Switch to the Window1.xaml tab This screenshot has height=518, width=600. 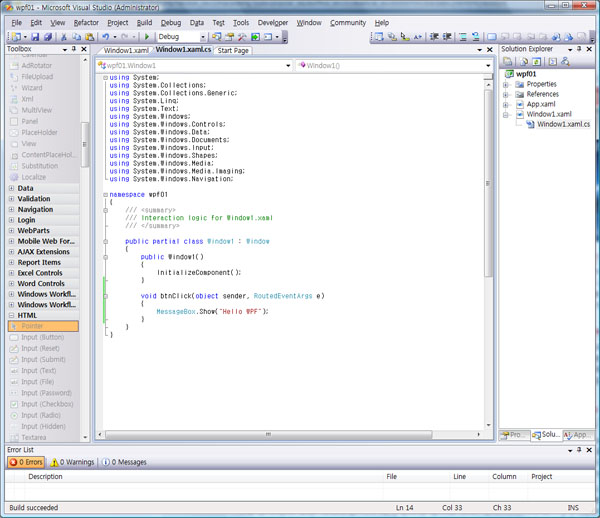tap(126, 50)
